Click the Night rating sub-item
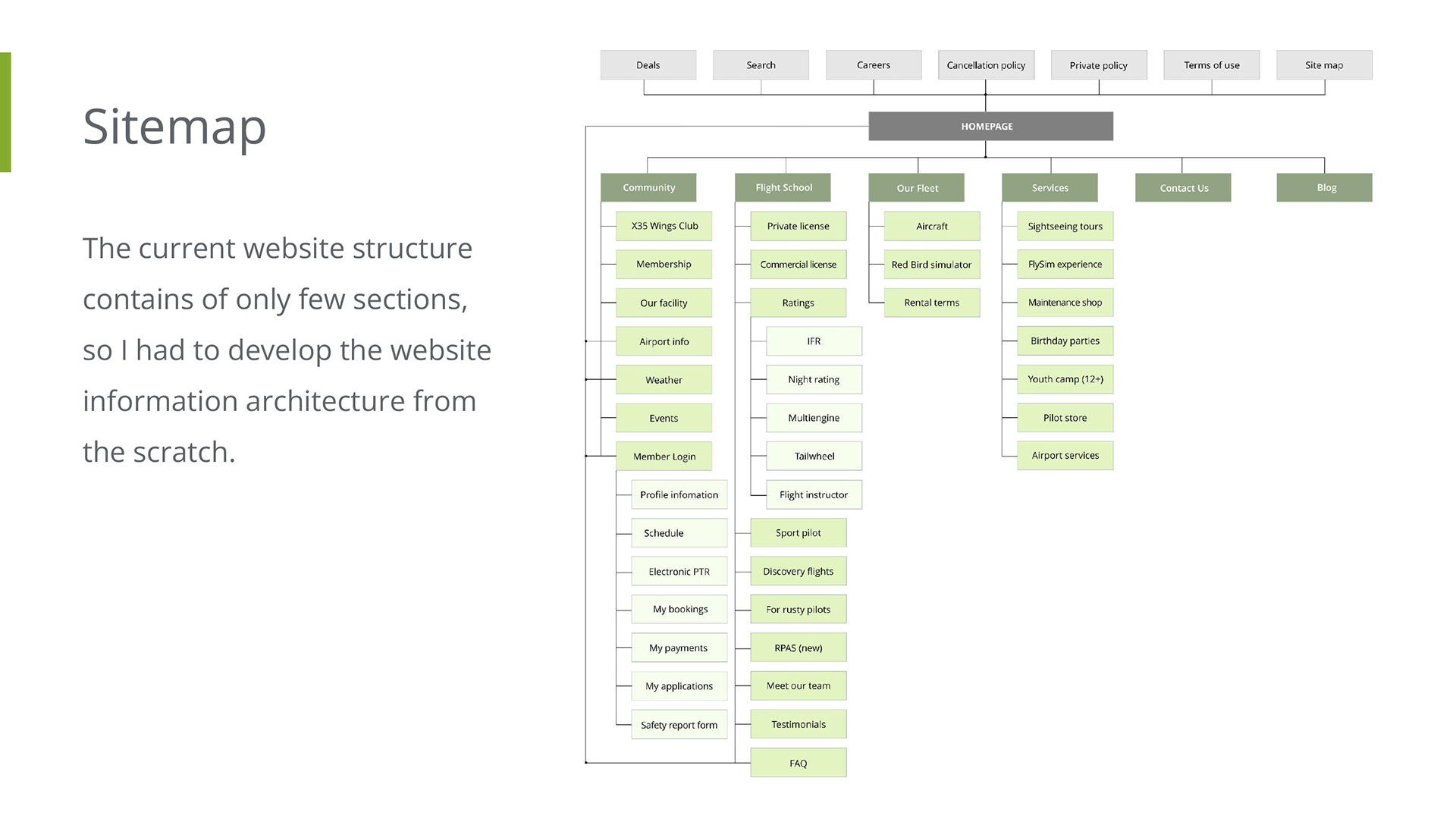Viewport: 1456px width, 819px height. click(x=814, y=380)
